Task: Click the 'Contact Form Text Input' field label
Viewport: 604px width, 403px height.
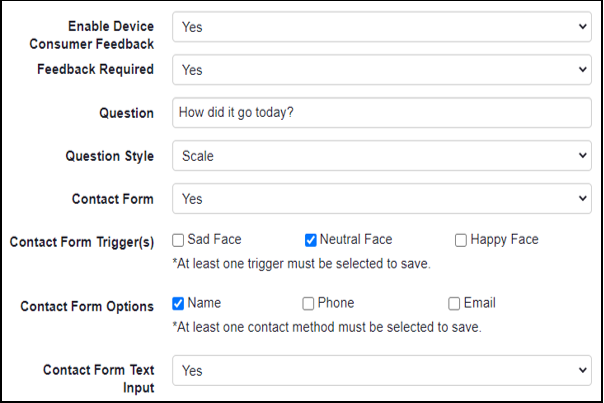Action: tap(98, 378)
